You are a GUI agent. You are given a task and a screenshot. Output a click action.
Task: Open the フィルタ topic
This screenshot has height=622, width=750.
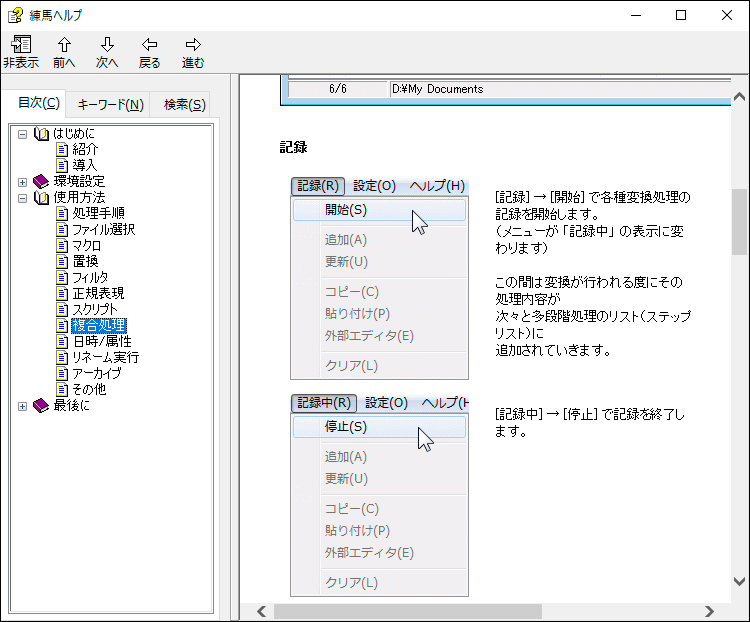pyautogui.click(x=90, y=278)
